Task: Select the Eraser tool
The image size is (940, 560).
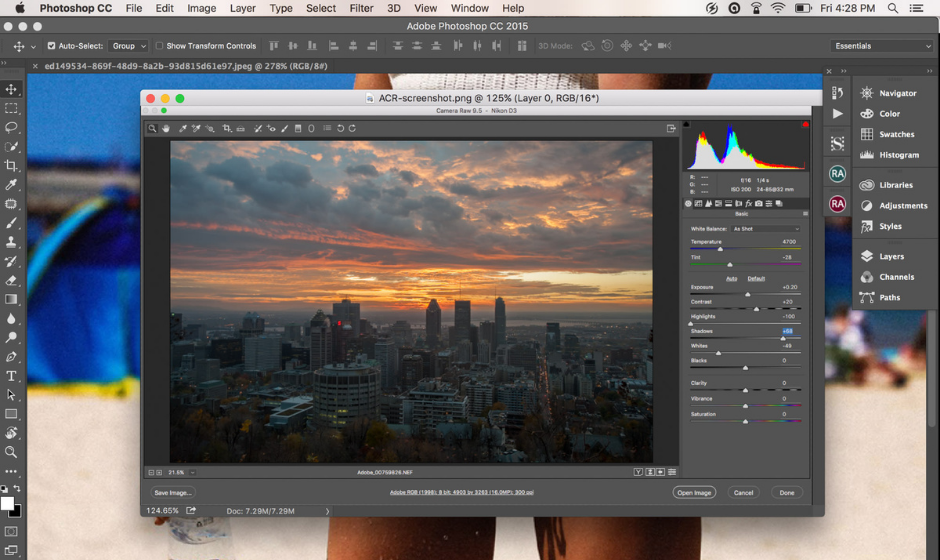Action: pyautogui.click(x=11, y=280)
